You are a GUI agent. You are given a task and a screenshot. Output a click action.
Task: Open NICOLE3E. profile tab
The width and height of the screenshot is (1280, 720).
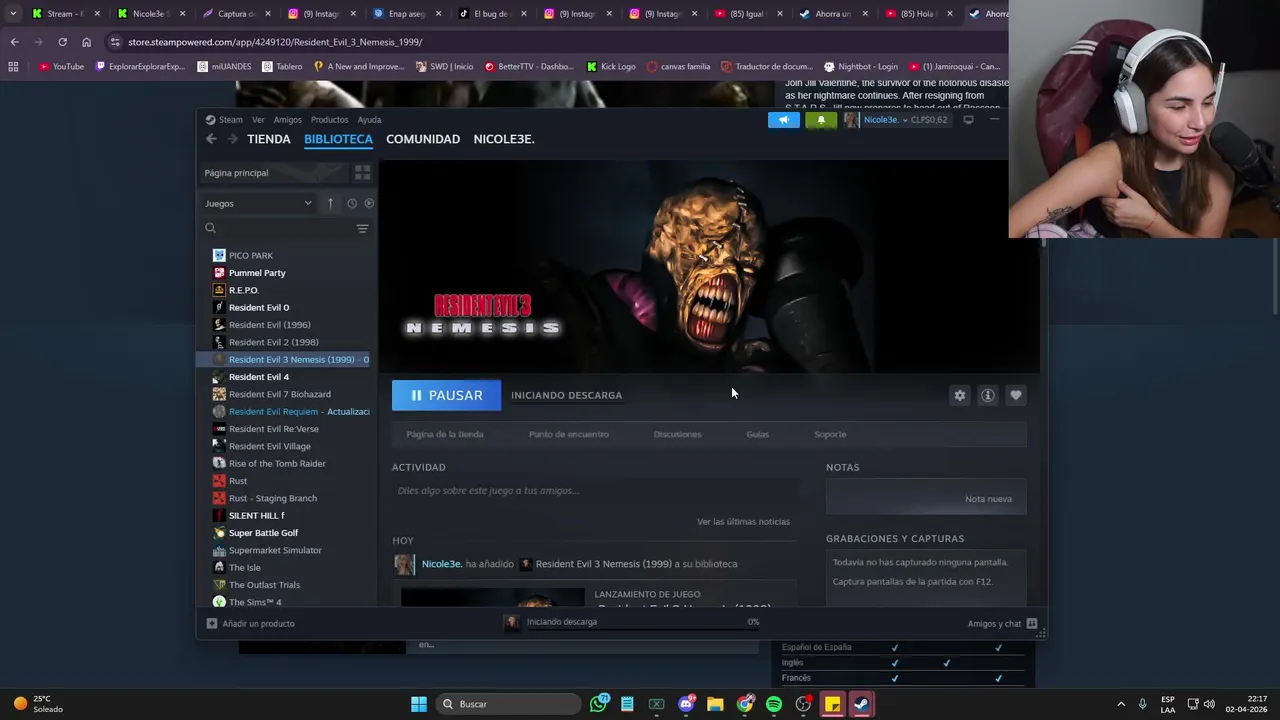click(x=504, y=139)
